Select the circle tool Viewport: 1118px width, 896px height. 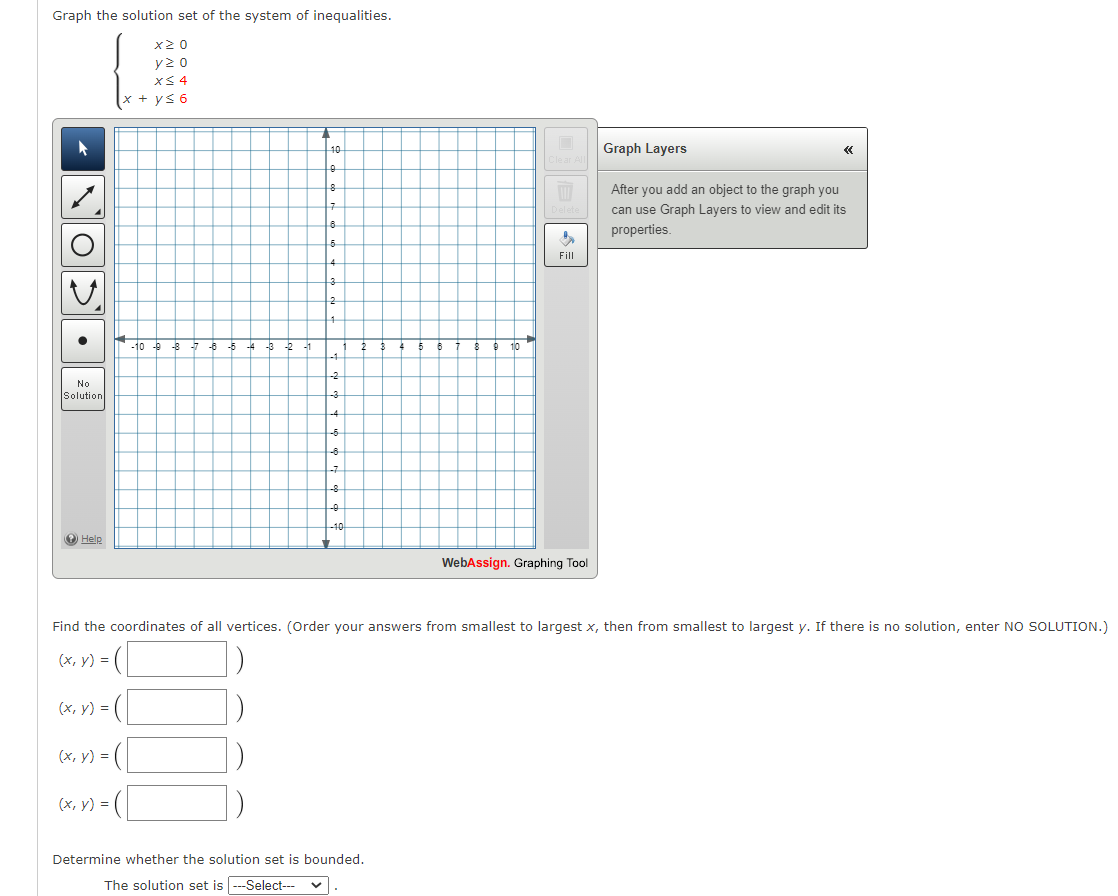click(83, 245)
